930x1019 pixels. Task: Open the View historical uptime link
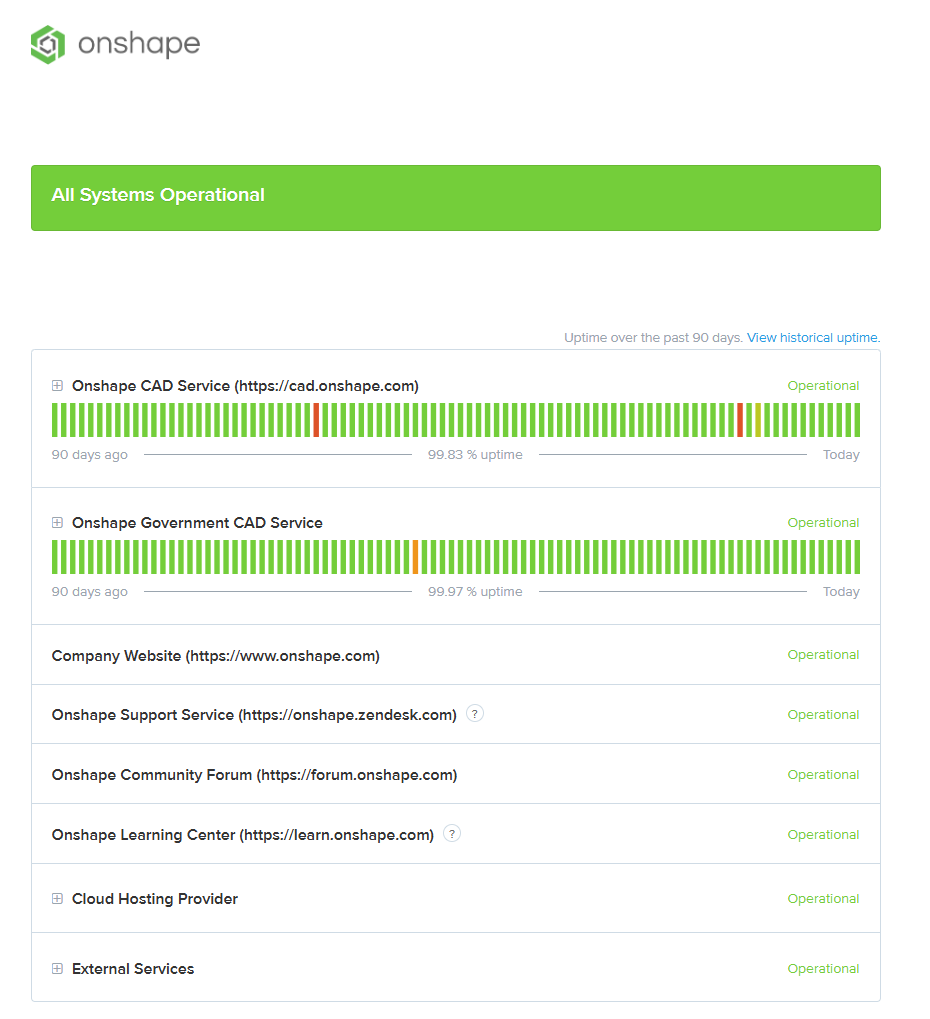[x=814, y=337]
